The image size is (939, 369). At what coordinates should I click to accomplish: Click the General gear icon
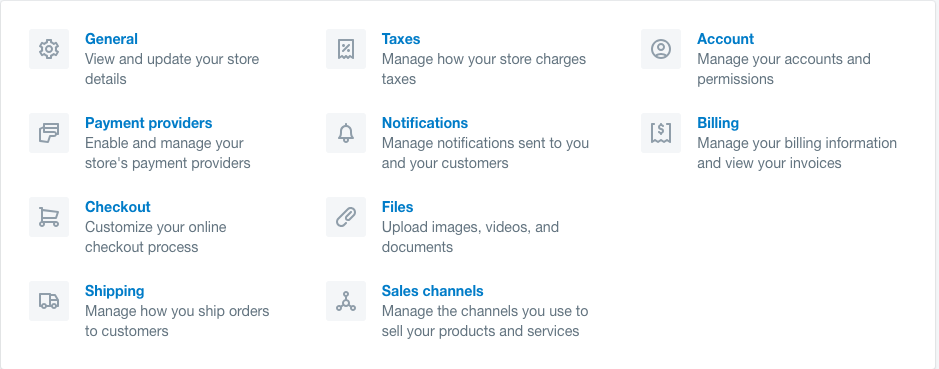pos(49,49)
